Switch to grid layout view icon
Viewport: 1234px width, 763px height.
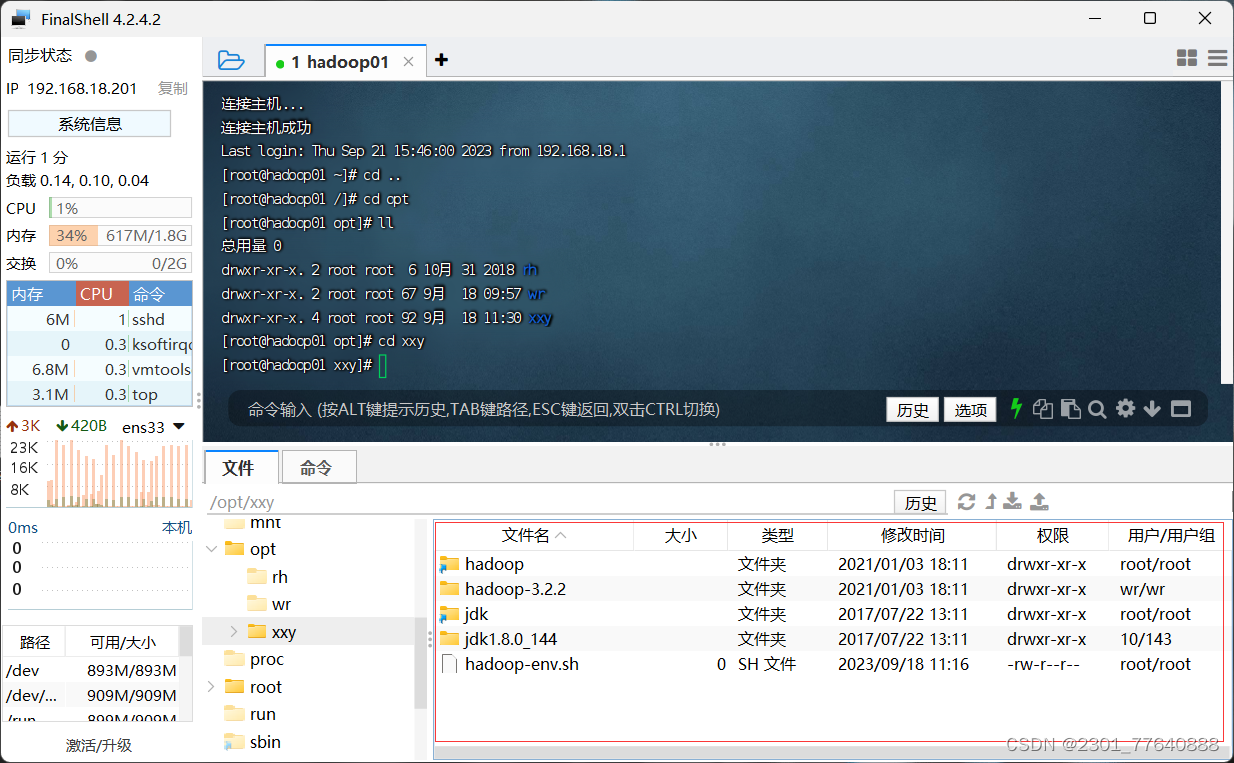pyautogui.click(x=1187, y=59)
